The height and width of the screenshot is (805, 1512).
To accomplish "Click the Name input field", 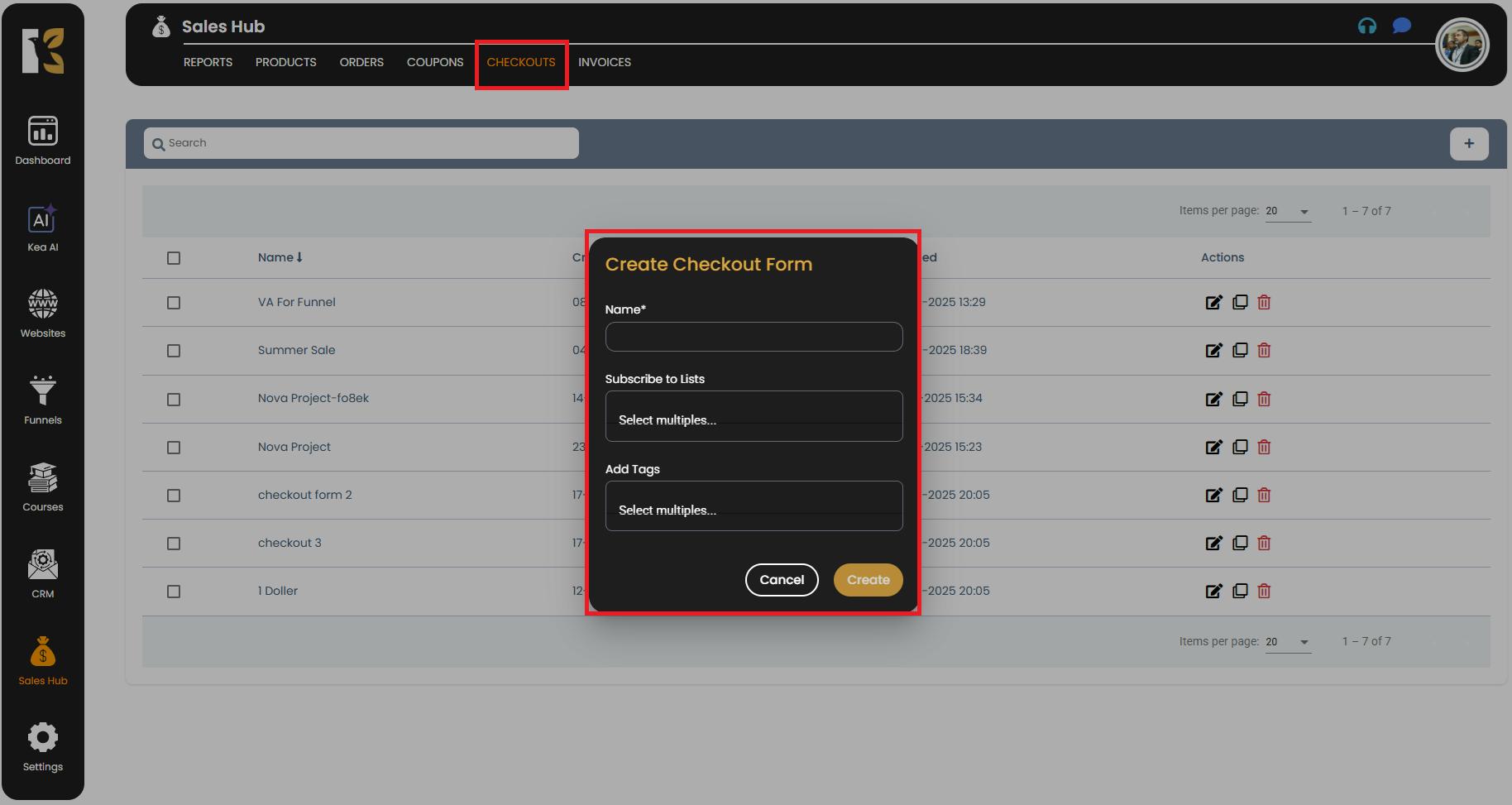I will click(x=754, y=337).
